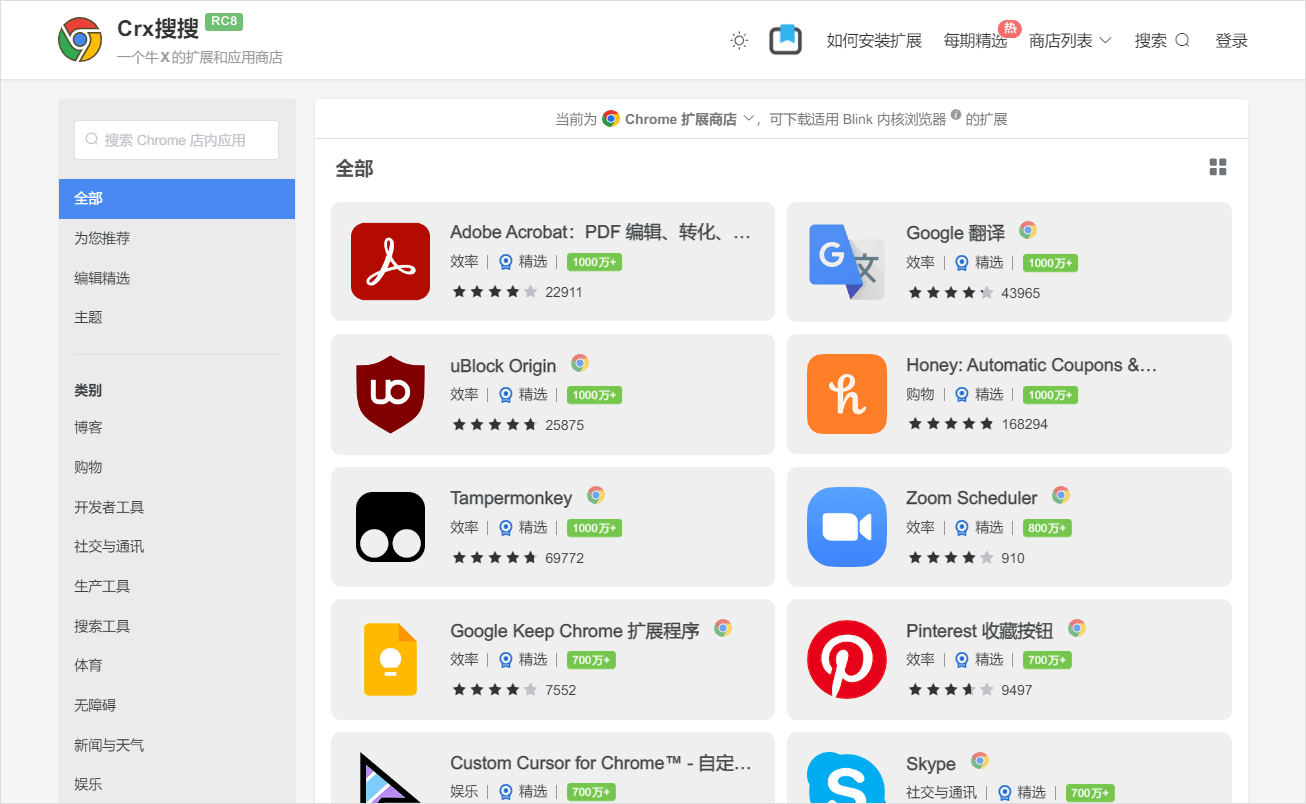
Task: Click the info icon next to 内核浏览器
Action: pyautogui.click(x=956, y=116)
